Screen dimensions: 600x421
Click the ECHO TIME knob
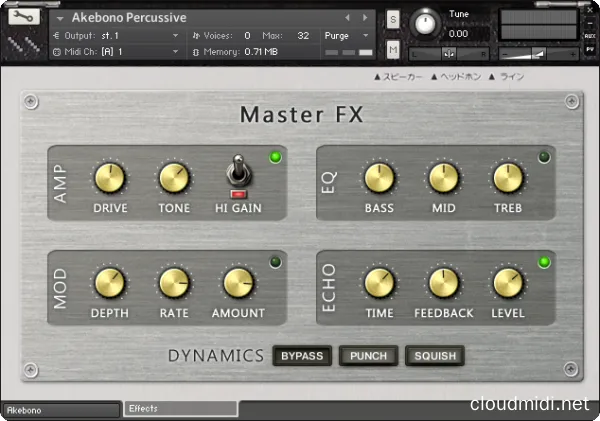tap(379, 283)
